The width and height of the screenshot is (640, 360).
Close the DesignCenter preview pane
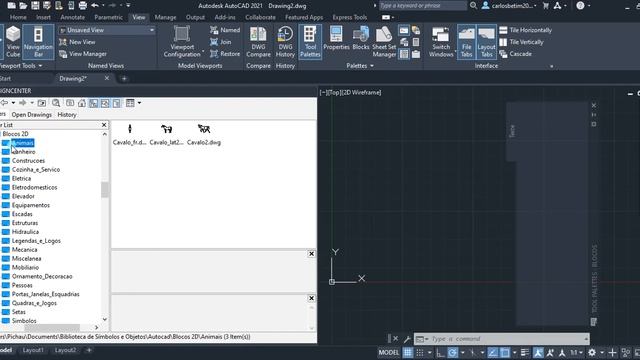pyautogui.click(x=311, y=254)
